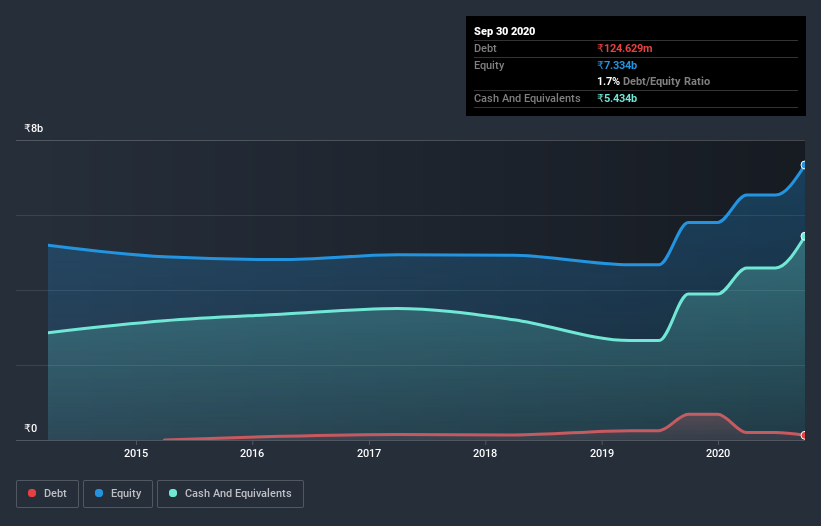Select the Debt end data point marker
The height and width of the screenshot is (526, 821).
[x=804, y=435]
